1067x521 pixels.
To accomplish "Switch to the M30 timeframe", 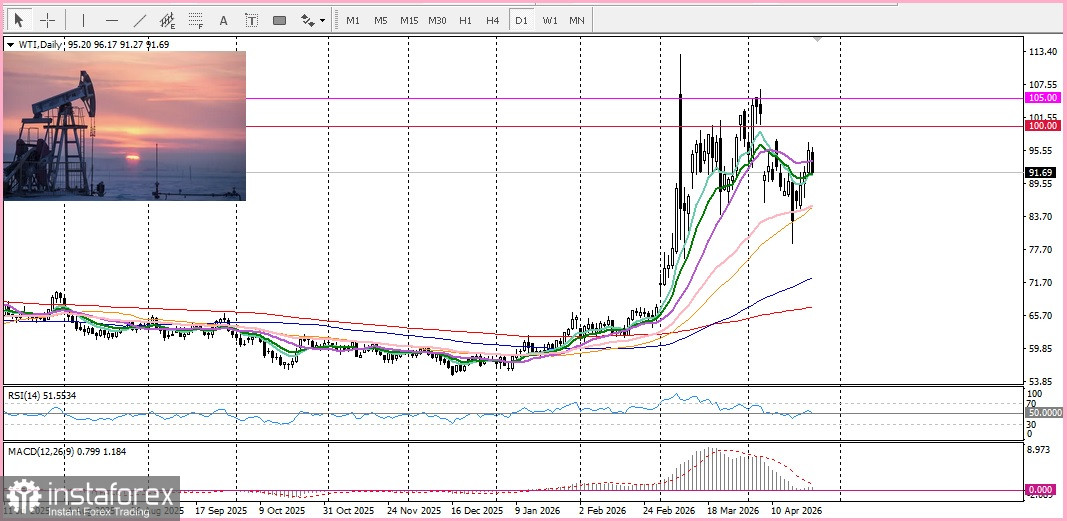I will [437, 20].
